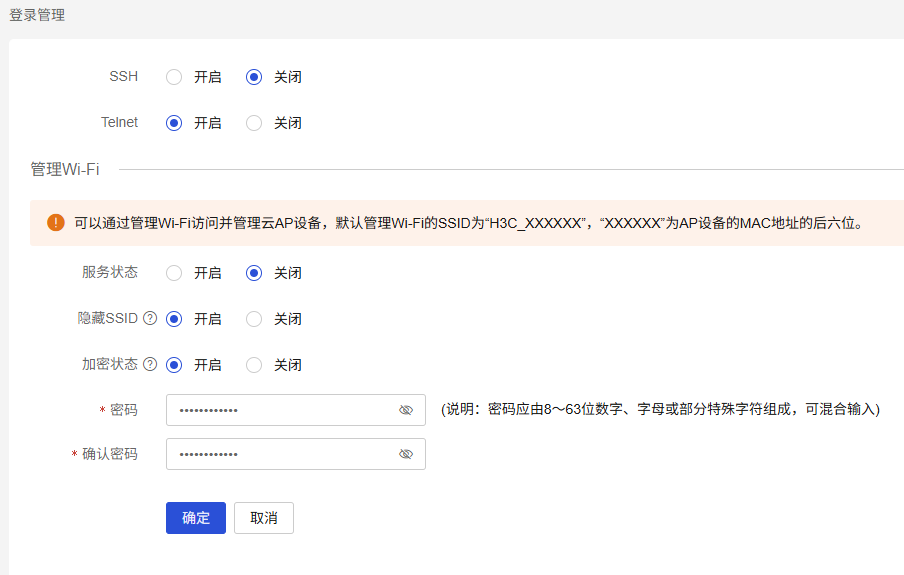Click the 确定 button
The image size is (904, 575).
tap(196, 518)
